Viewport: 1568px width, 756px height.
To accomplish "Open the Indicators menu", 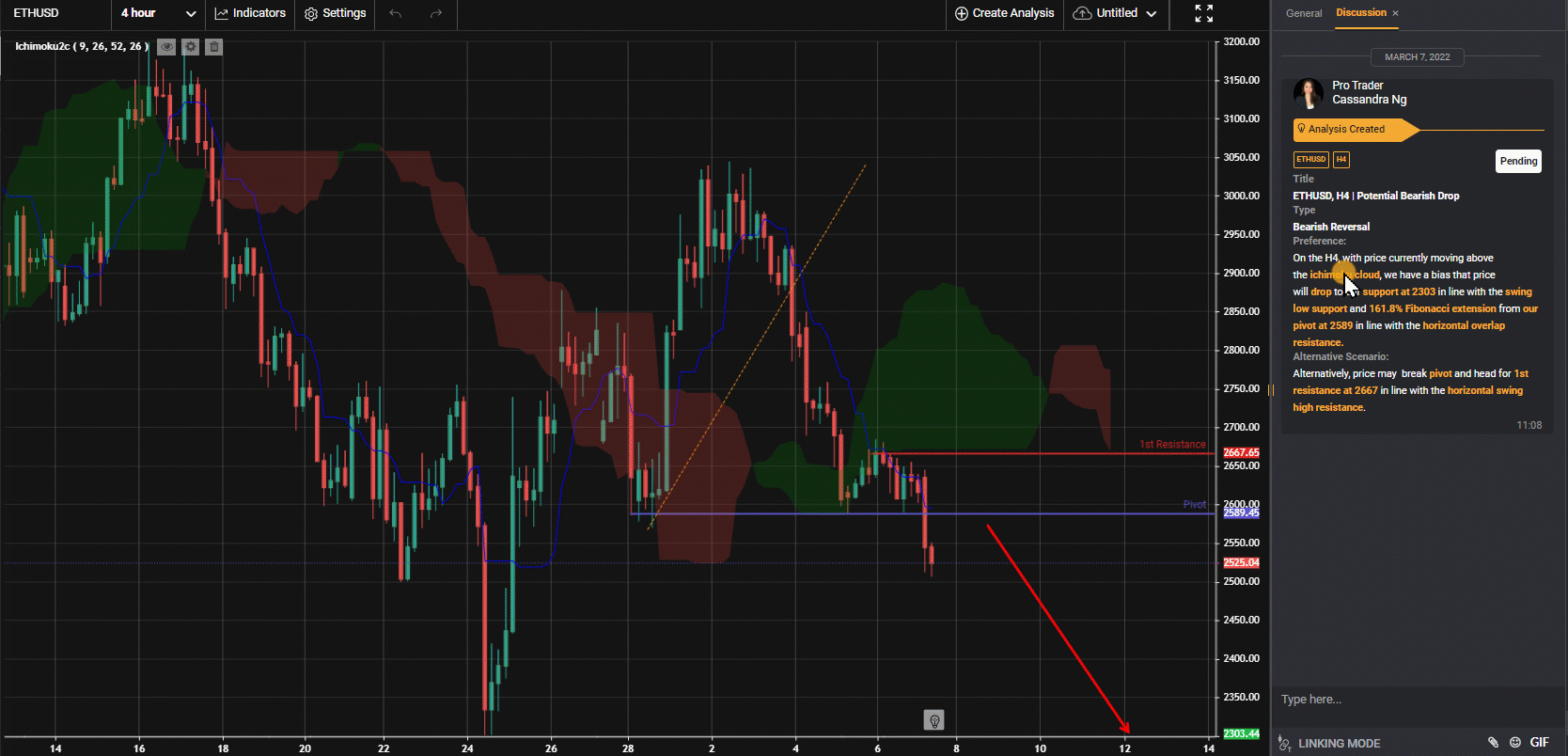I will 250,13.
